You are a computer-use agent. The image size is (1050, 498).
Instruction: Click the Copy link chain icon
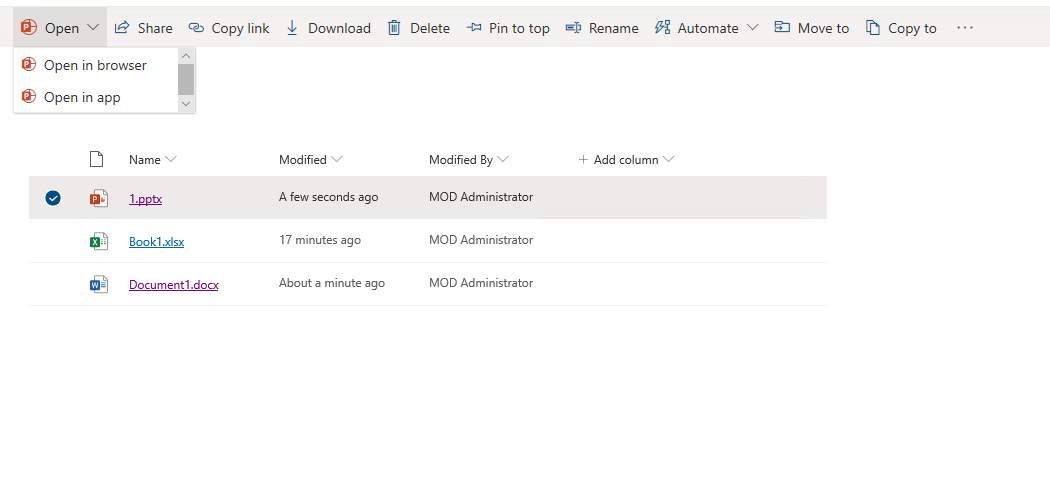[196, 27]
